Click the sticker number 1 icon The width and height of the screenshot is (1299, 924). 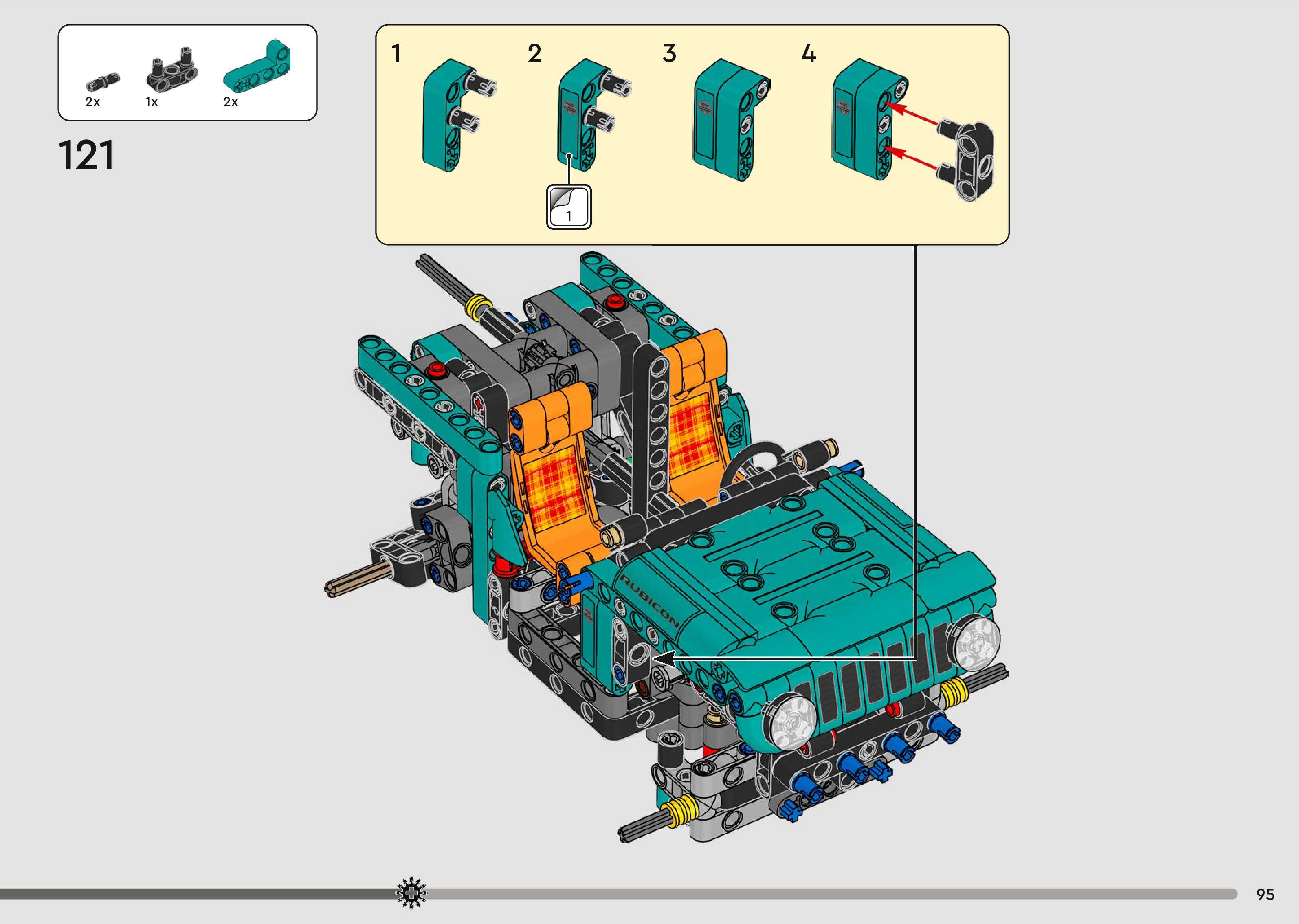(x=569, y=207)
